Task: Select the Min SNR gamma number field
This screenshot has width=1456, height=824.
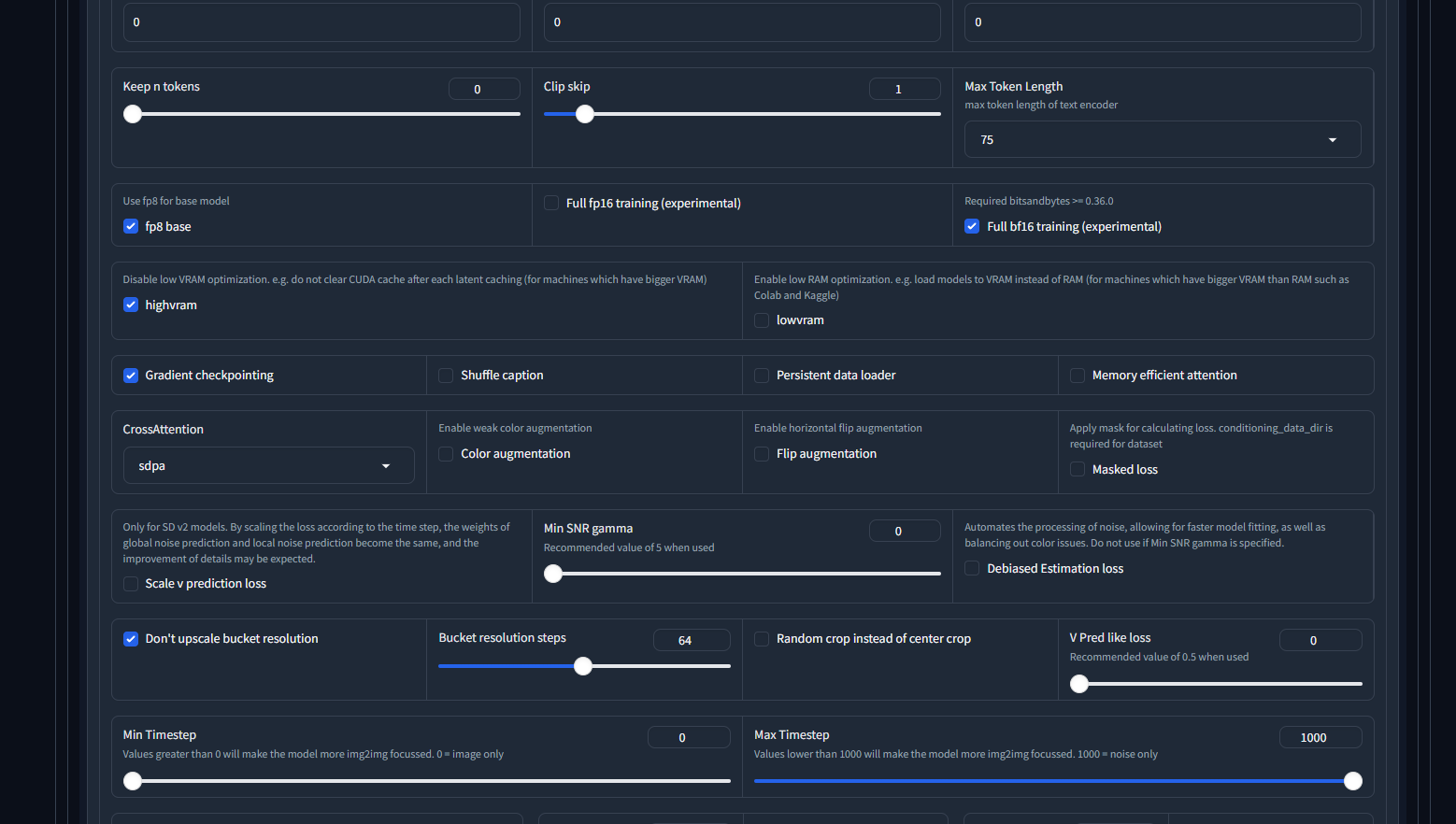Action: pos(905,531)
